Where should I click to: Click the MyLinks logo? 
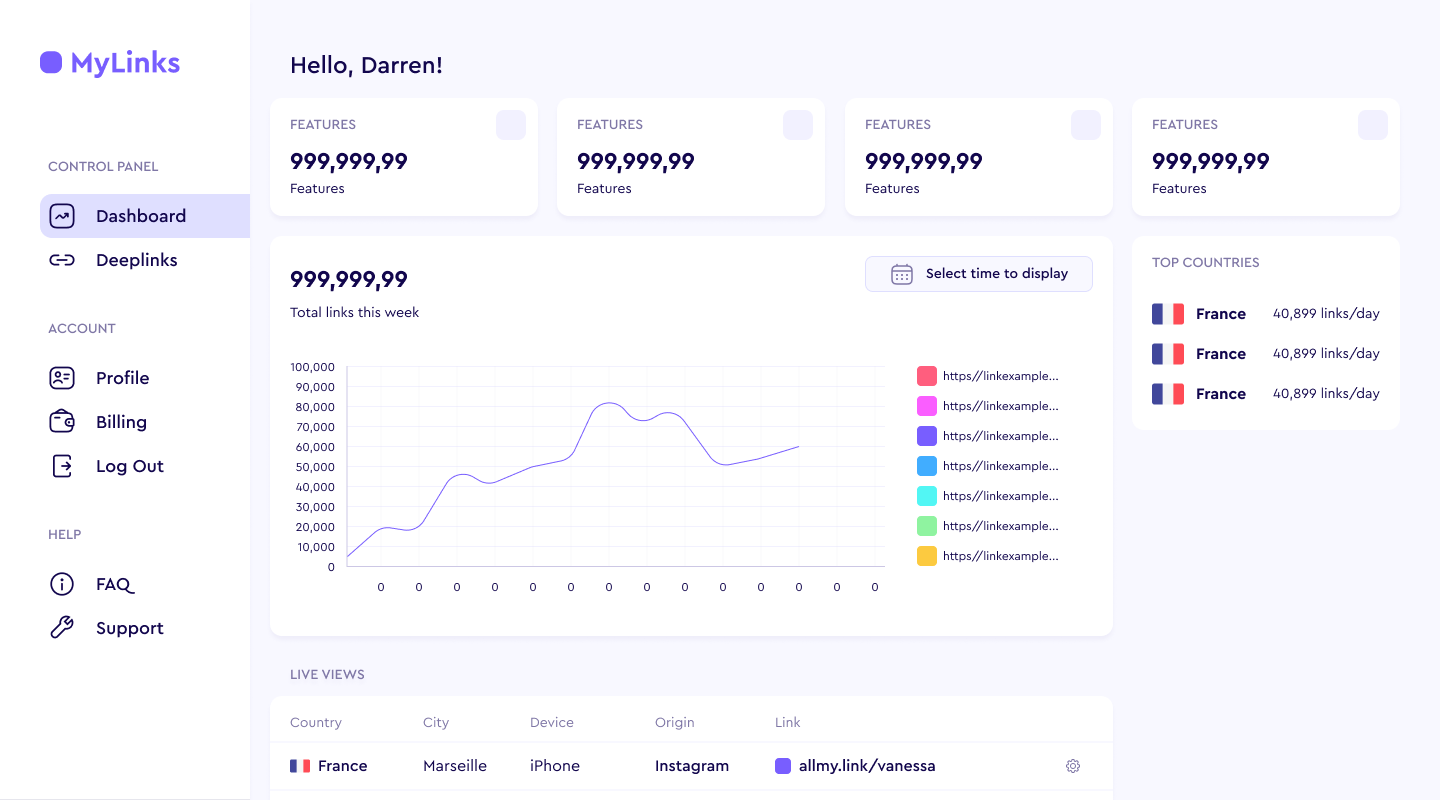click(x=110, y=63)
